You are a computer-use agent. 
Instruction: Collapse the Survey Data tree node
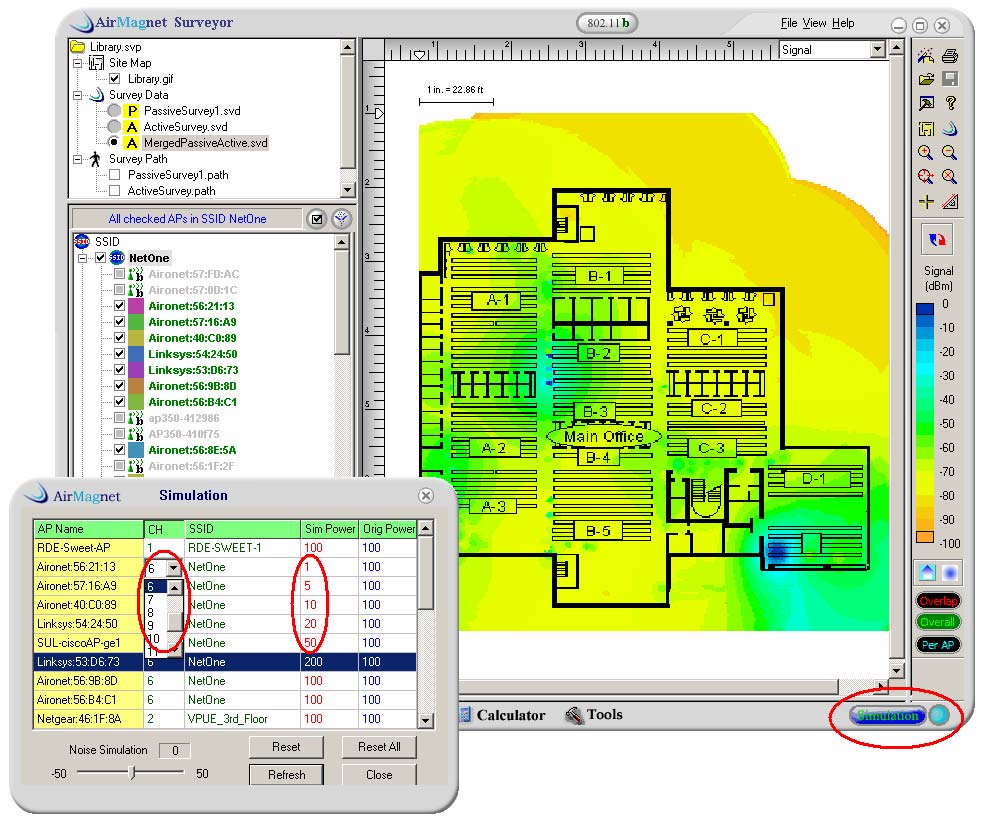77,95
